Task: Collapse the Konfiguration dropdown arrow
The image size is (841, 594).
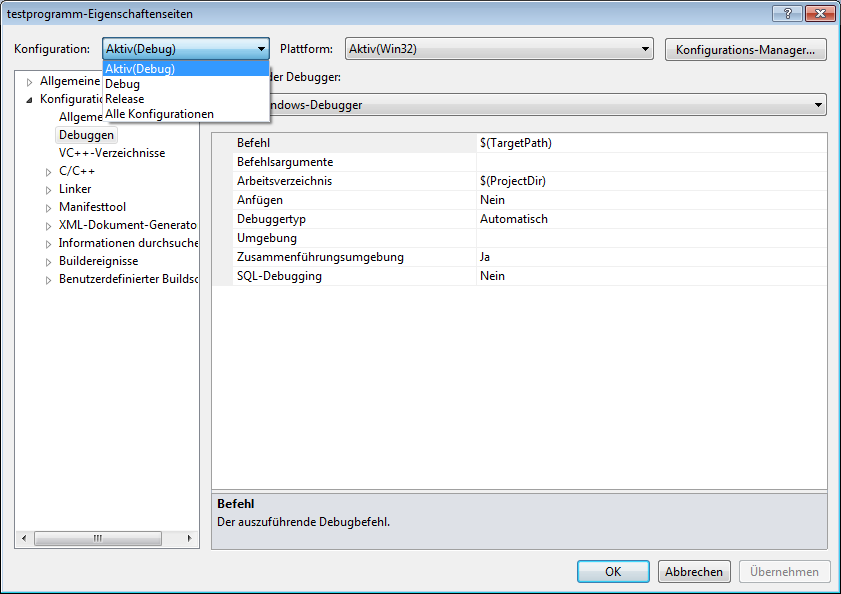Action: (261, 49)
